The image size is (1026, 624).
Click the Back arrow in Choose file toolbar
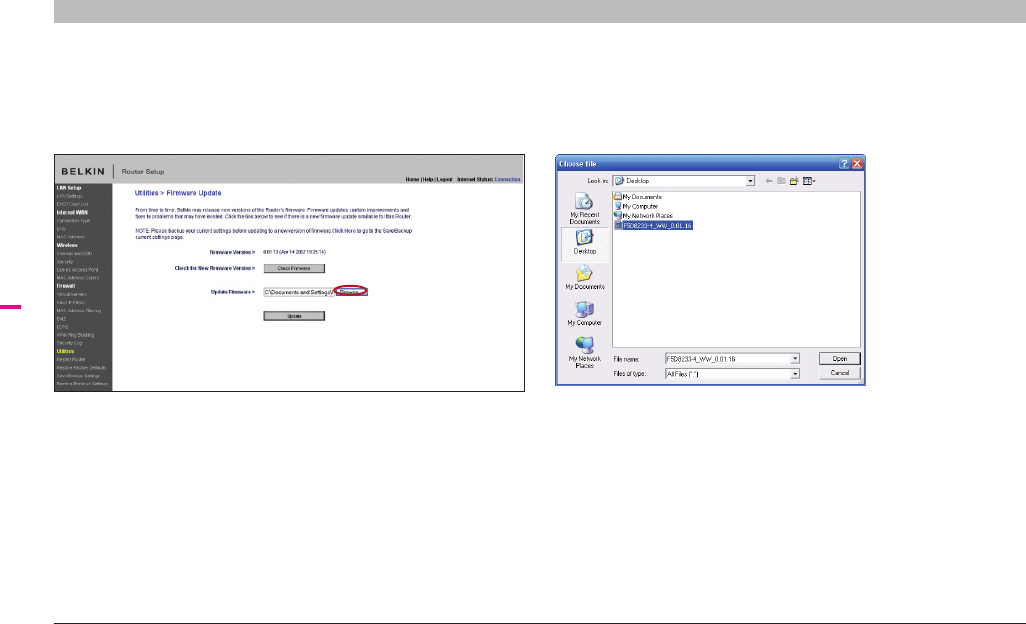tap(769, 181)
